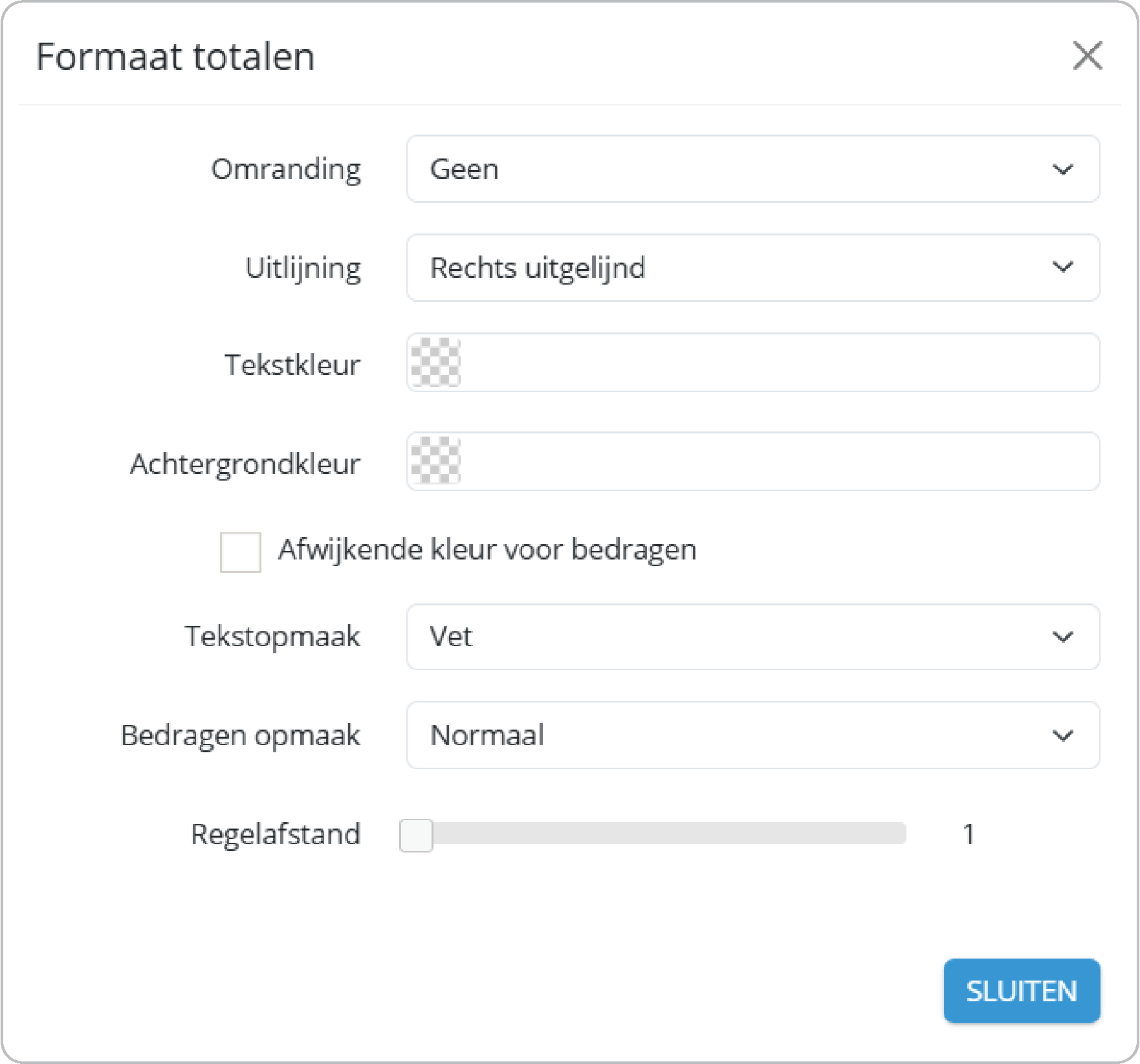The image size is (1140, 1064).
Task: Click the middle of the Regelafstand slider track
Action: point(653,834)
